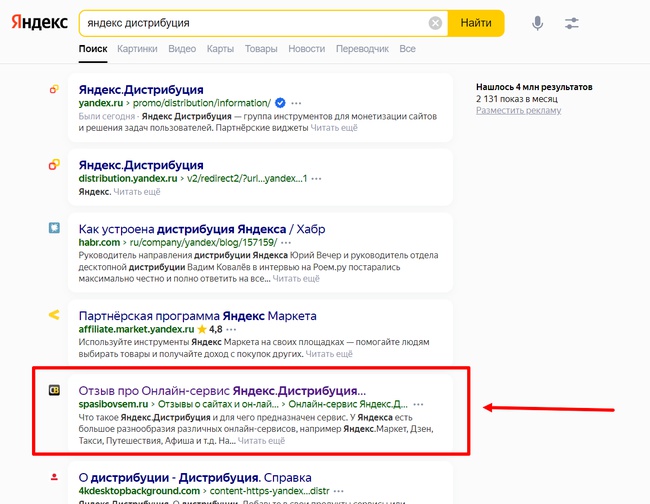The height and width of the screenshot is (504, 650).
Task: Open more options dots for 4kdesktopbackground.com result
Action: (339, 491)
